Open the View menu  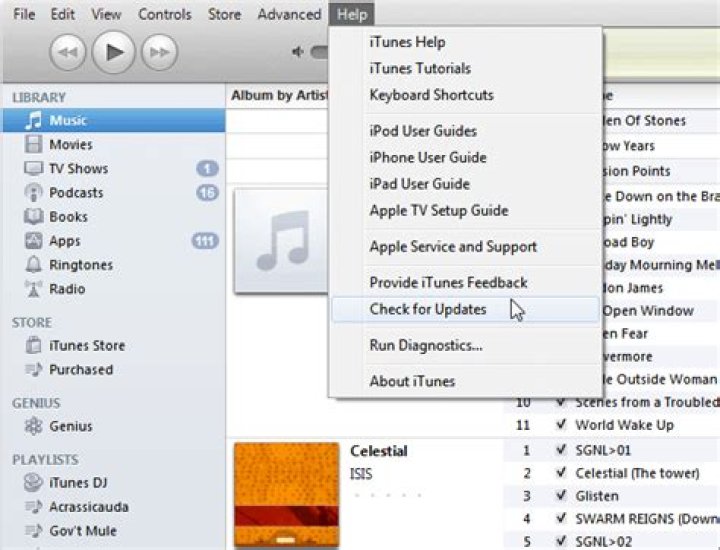106,14
